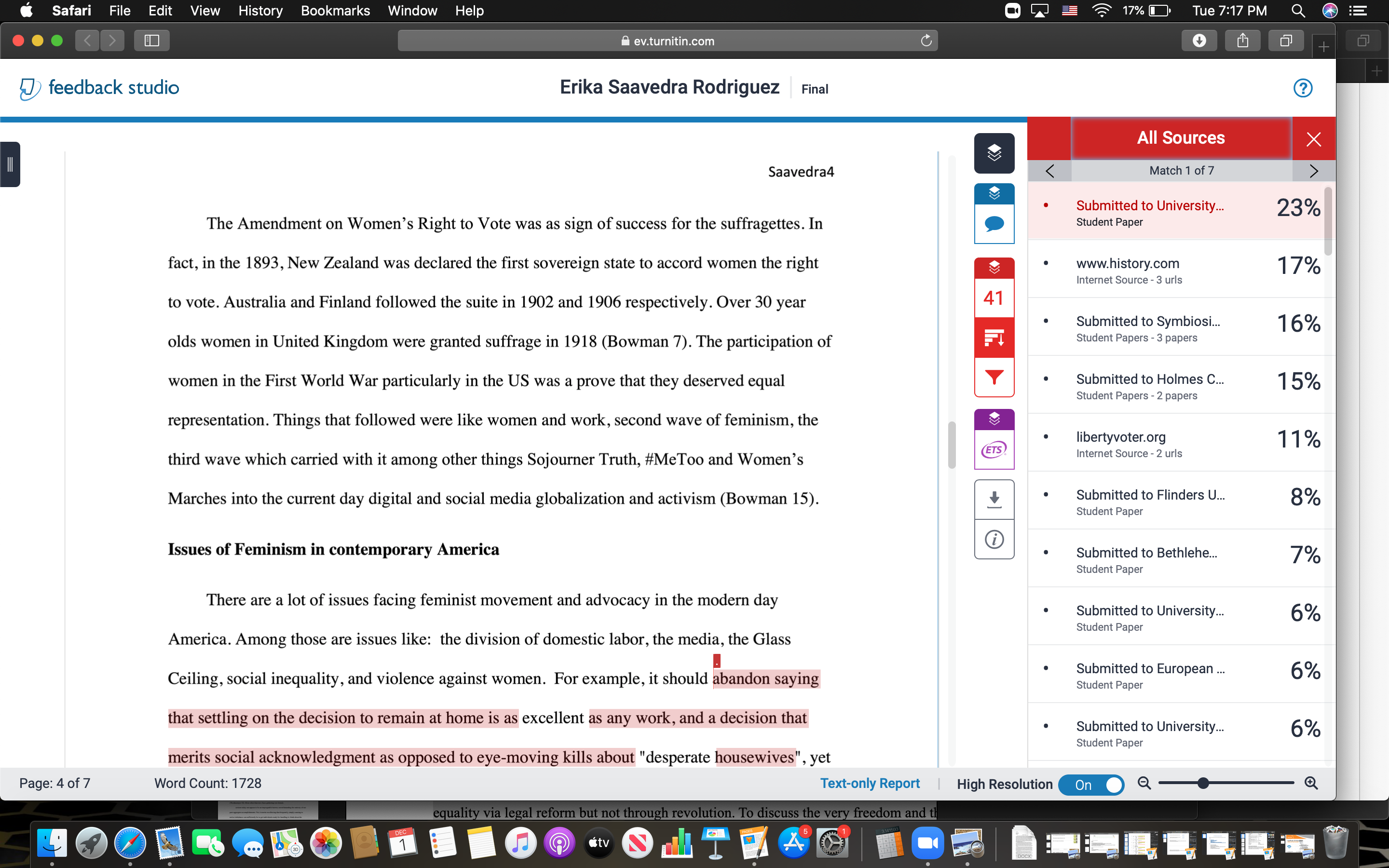Screen dimensions: 1389x868
Task: Click the sources list scrollbar
Action: pos(1328,221)
